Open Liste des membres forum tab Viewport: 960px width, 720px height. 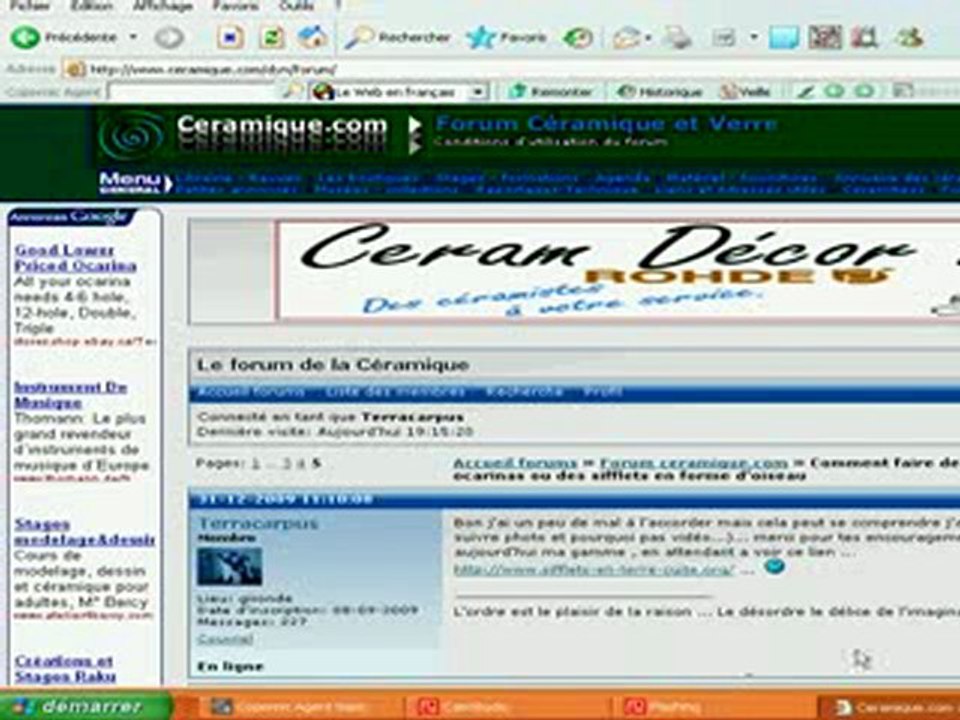[x=396, y=392]
